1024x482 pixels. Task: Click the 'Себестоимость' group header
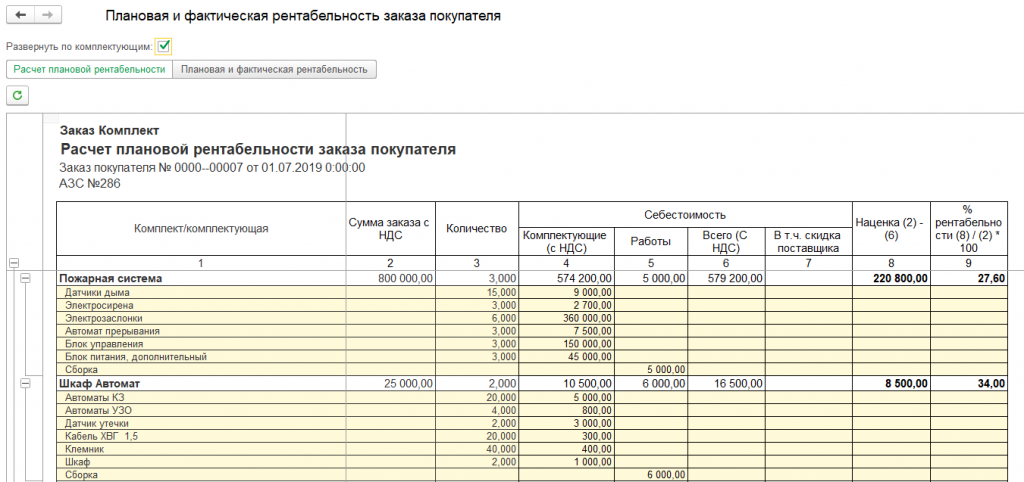[685, 214]
